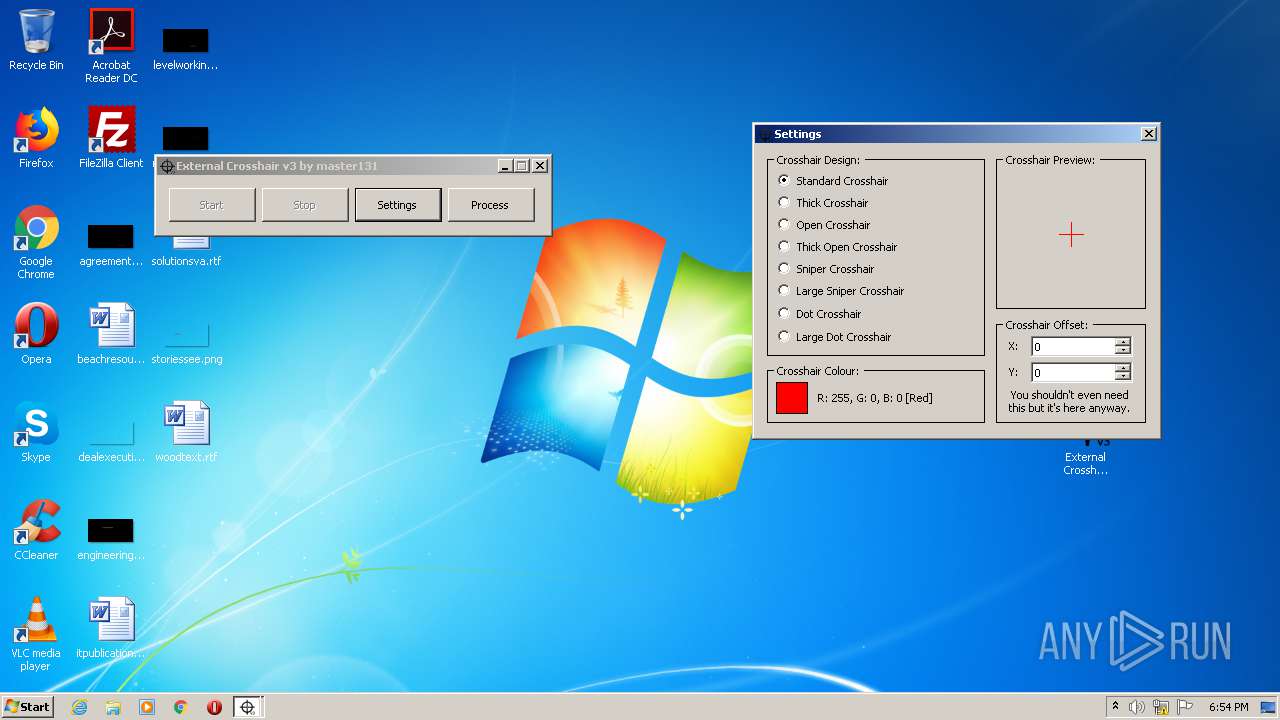
Task: Select Large Sniper Crosshair design
Action: click(840, 291)
